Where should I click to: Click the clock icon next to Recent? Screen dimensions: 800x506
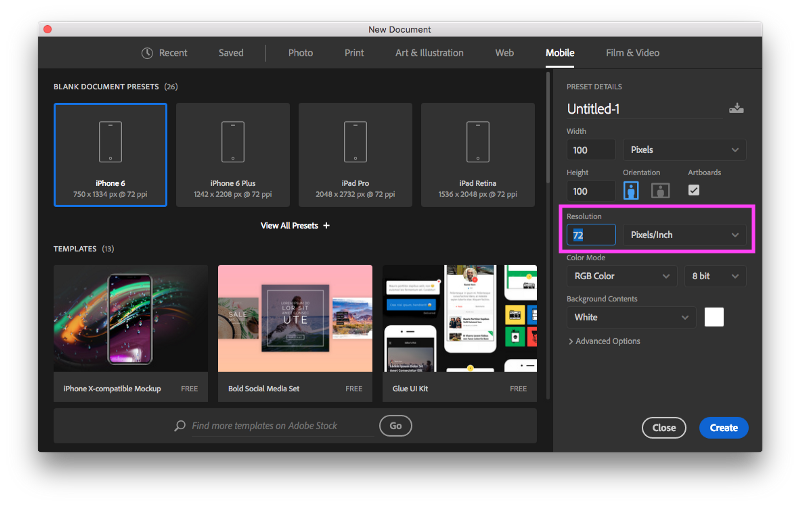coord(147,53)
